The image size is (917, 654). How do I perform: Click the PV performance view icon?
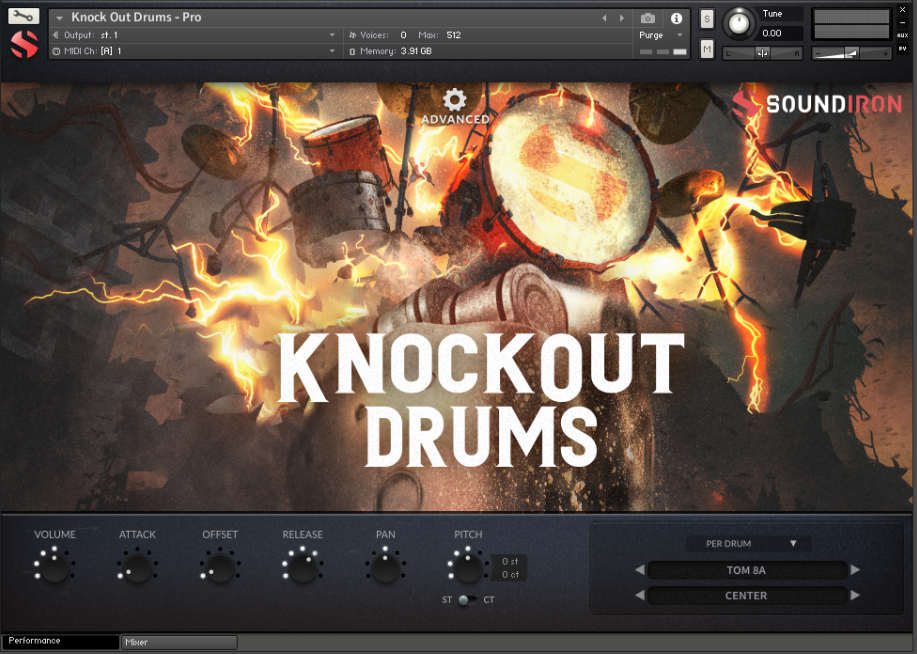903,51
